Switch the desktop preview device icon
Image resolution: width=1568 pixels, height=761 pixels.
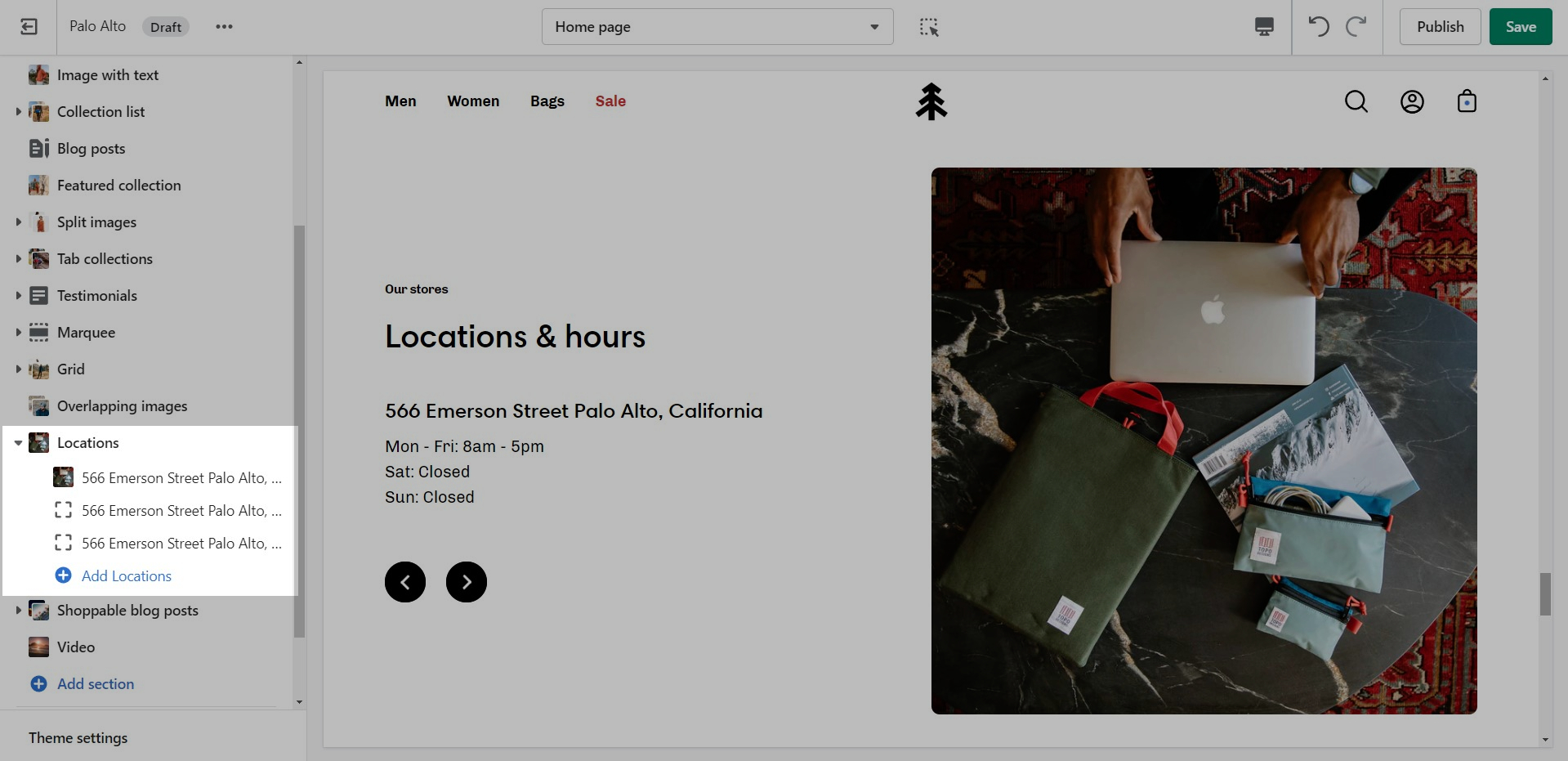[1263, 27]
